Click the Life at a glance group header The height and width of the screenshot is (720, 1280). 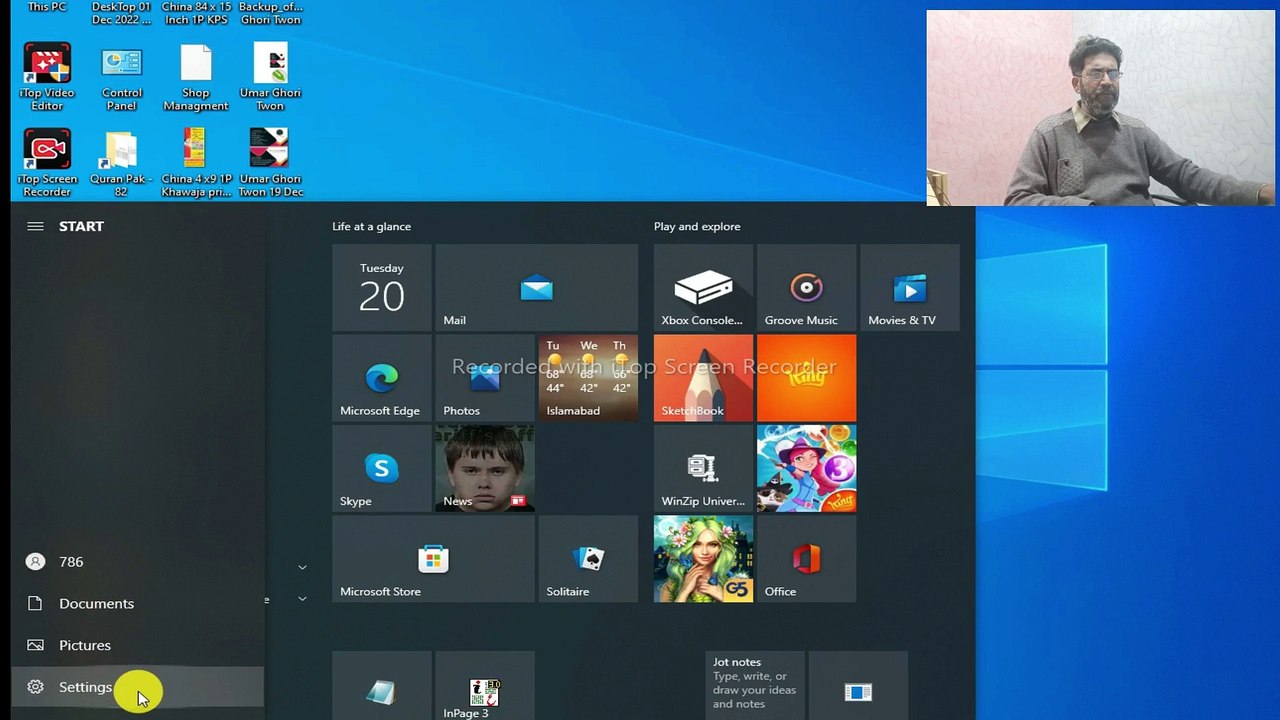coord(372,227)
